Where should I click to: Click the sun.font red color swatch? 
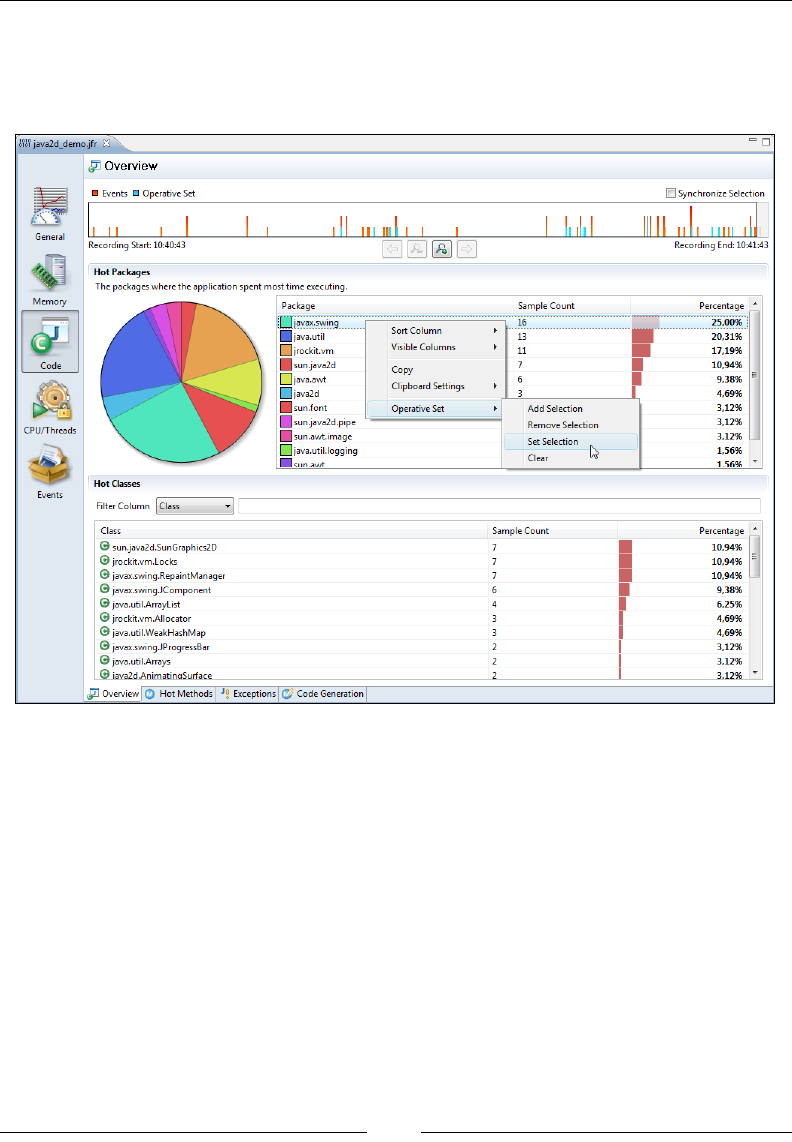point(286,407)
